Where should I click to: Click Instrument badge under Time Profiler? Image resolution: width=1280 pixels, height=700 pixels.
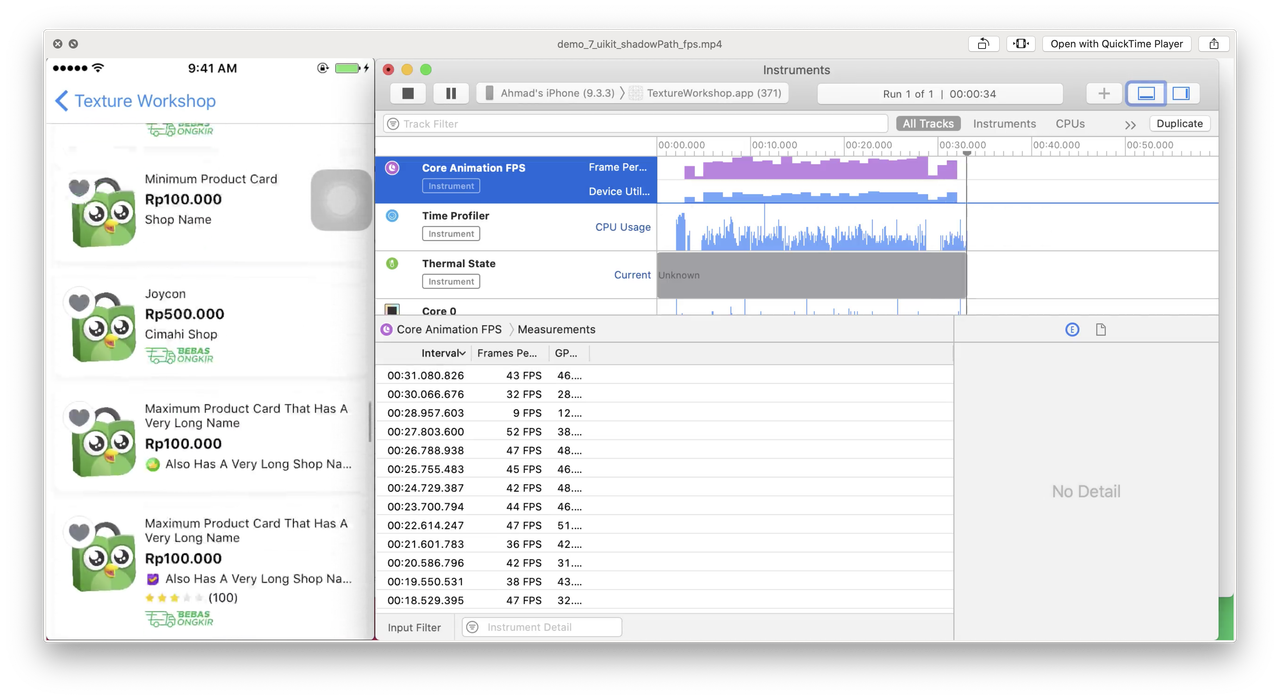point(451,234)
